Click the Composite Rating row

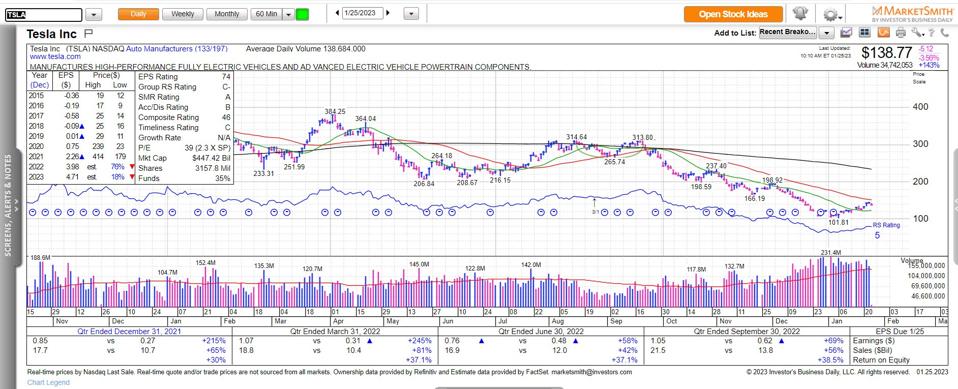tap(185, 117)
